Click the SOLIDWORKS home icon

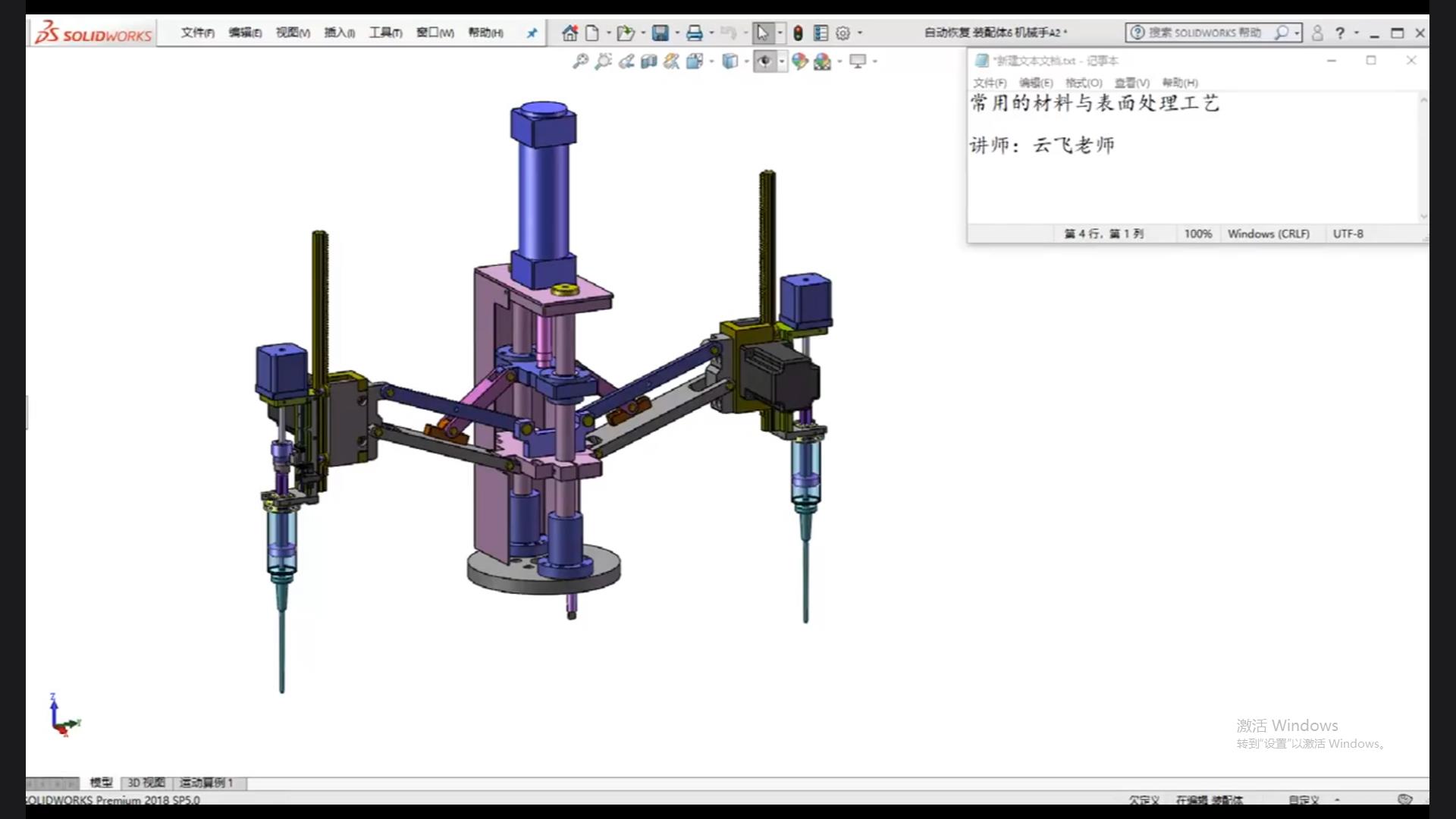tap(570, 33)
